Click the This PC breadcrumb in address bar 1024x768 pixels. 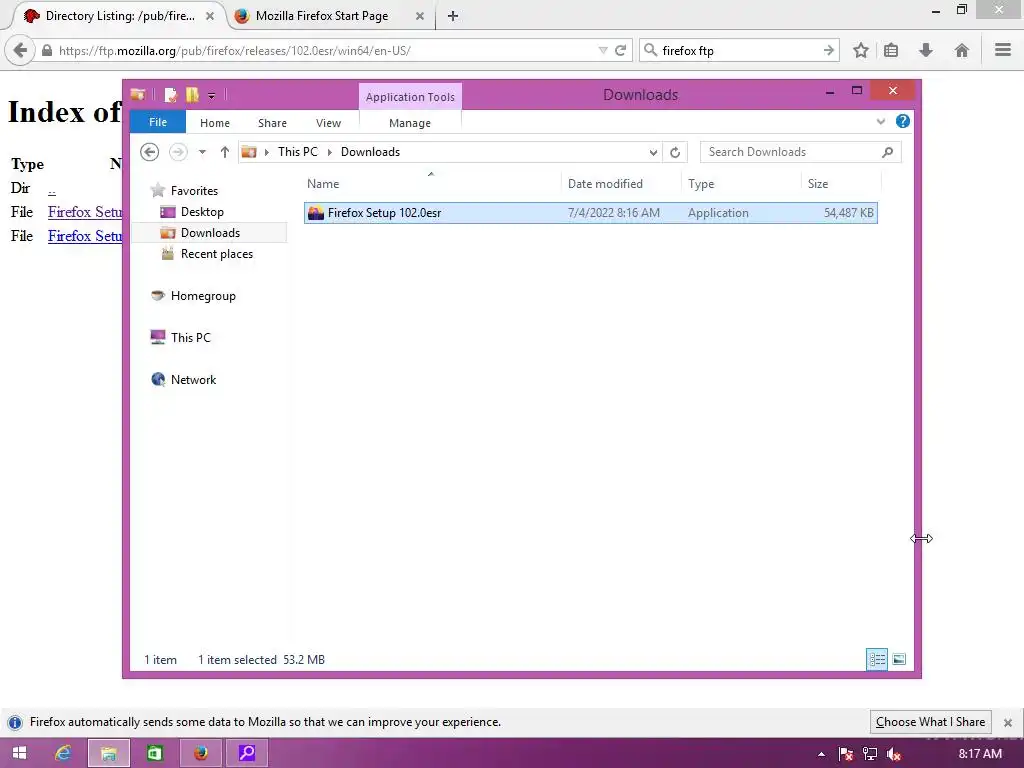(x=298, y=152)
